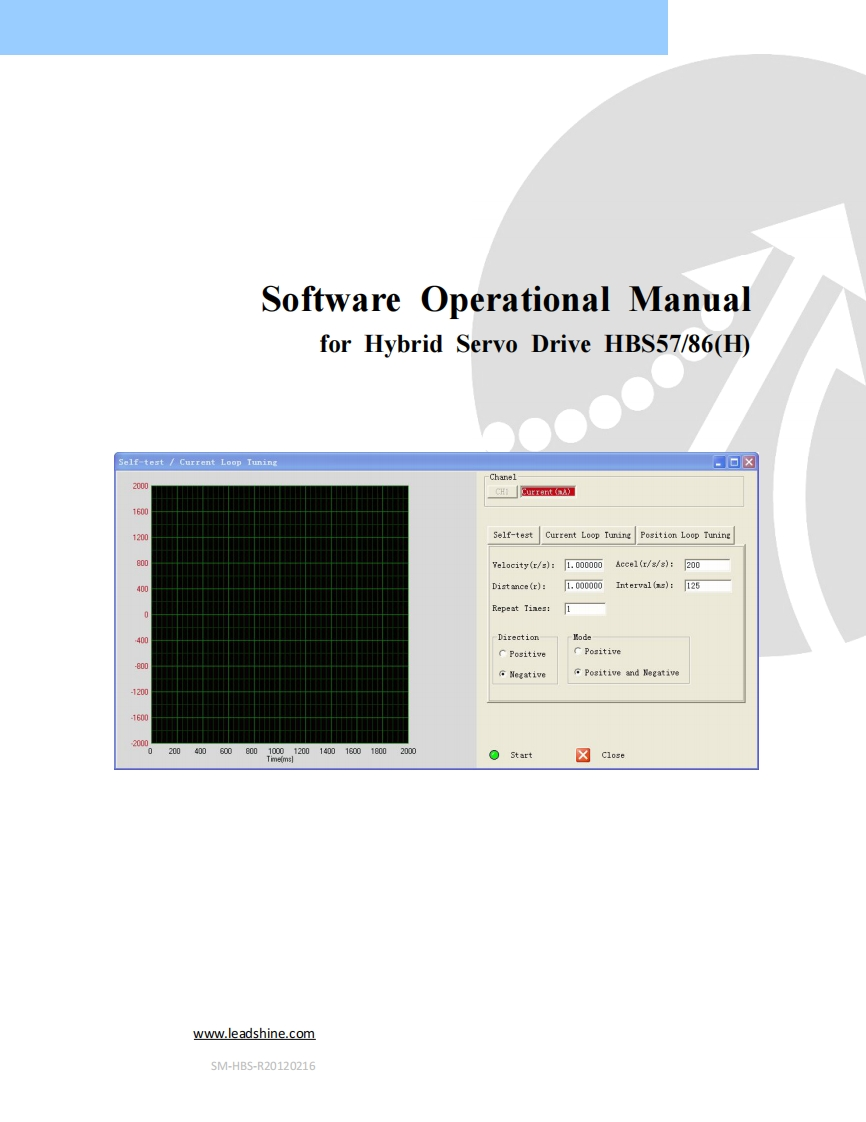This screenshot has height=1122, width=866.
Task: Click the green Start icon
Action: (x=494, y=754)
